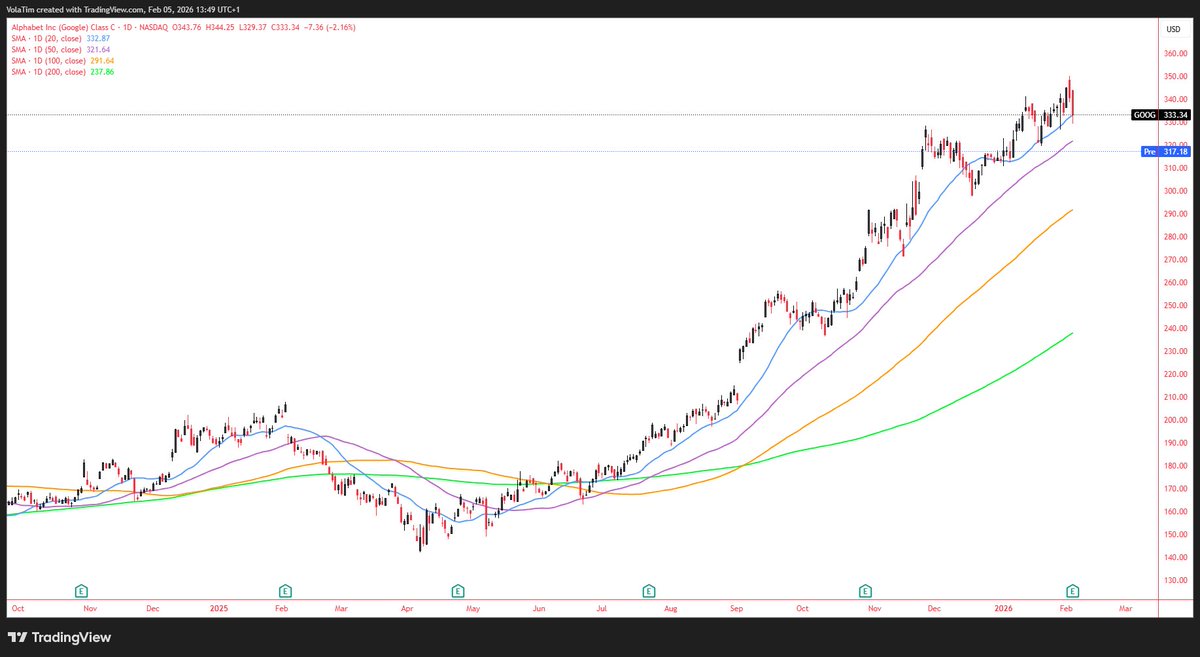Click the VolaTim created with TradingView.com header
The width and height of the screenshot is (1200, 657).
[x=122, y=9]
